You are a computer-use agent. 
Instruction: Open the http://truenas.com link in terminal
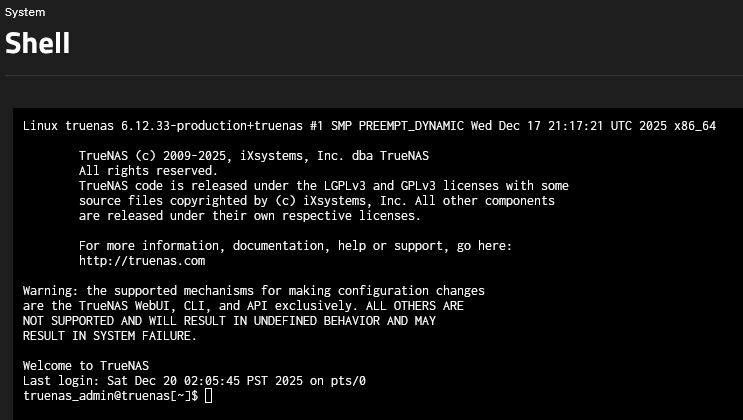(x=141, y=261)
